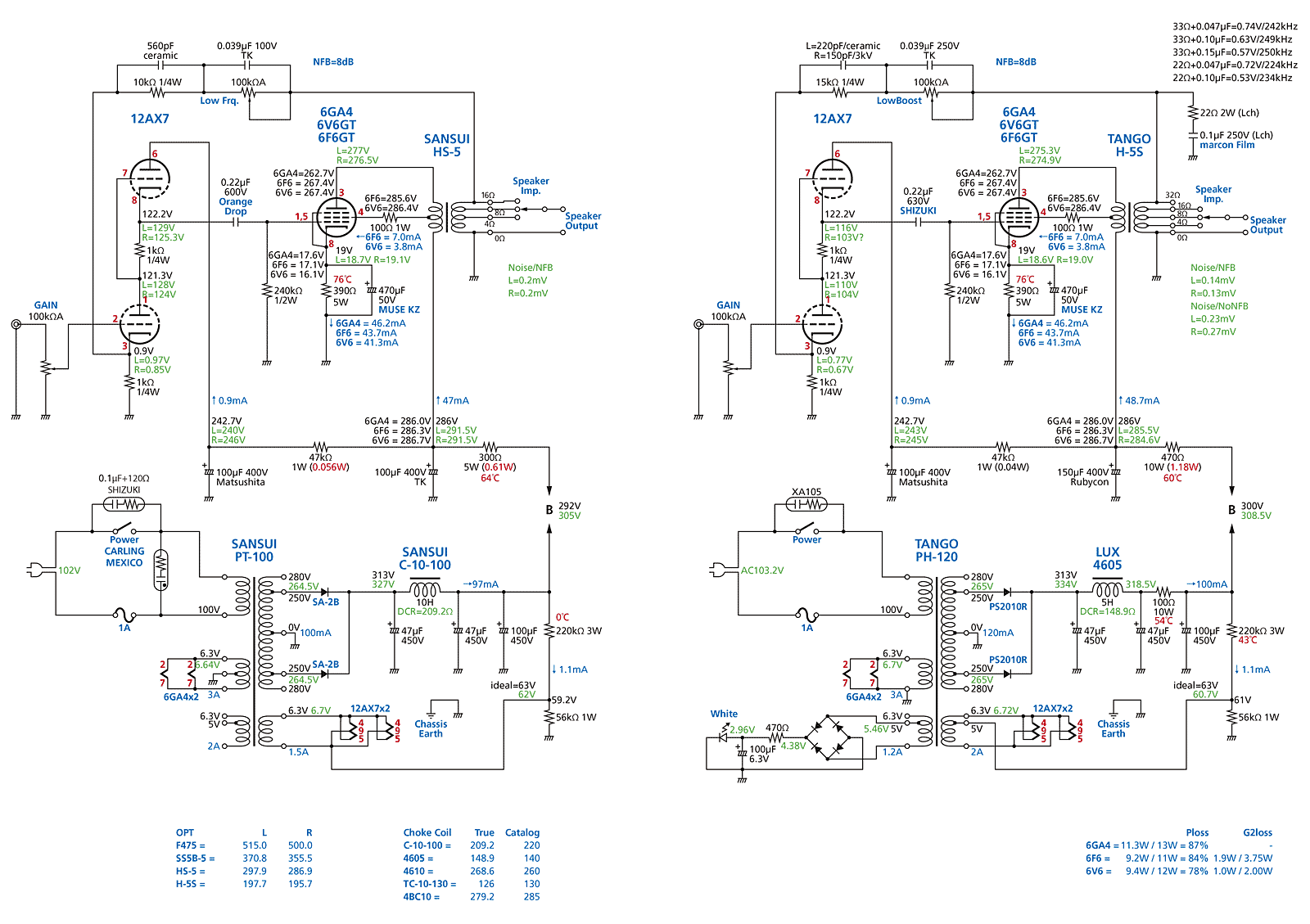Click the '6.72V' heater voltage reading
The image size is (1310, 924).
point(1006,711)
